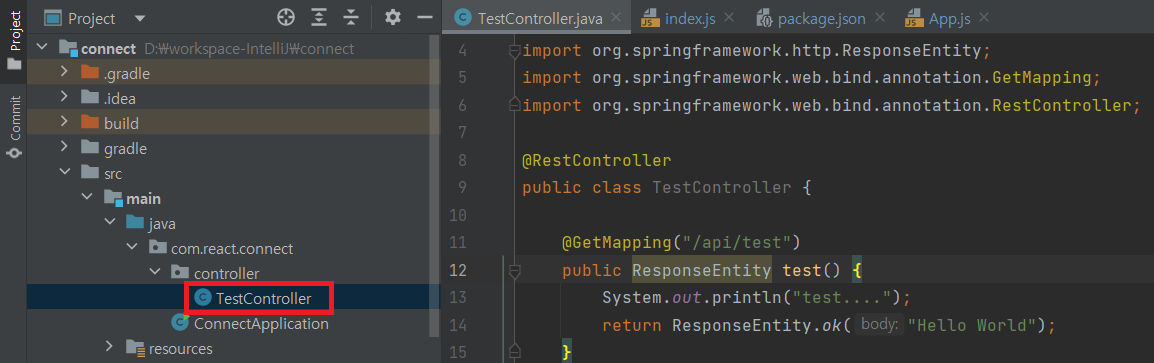Fold the test() method at line 12
1154x363 pixels.
pos(514,271)
